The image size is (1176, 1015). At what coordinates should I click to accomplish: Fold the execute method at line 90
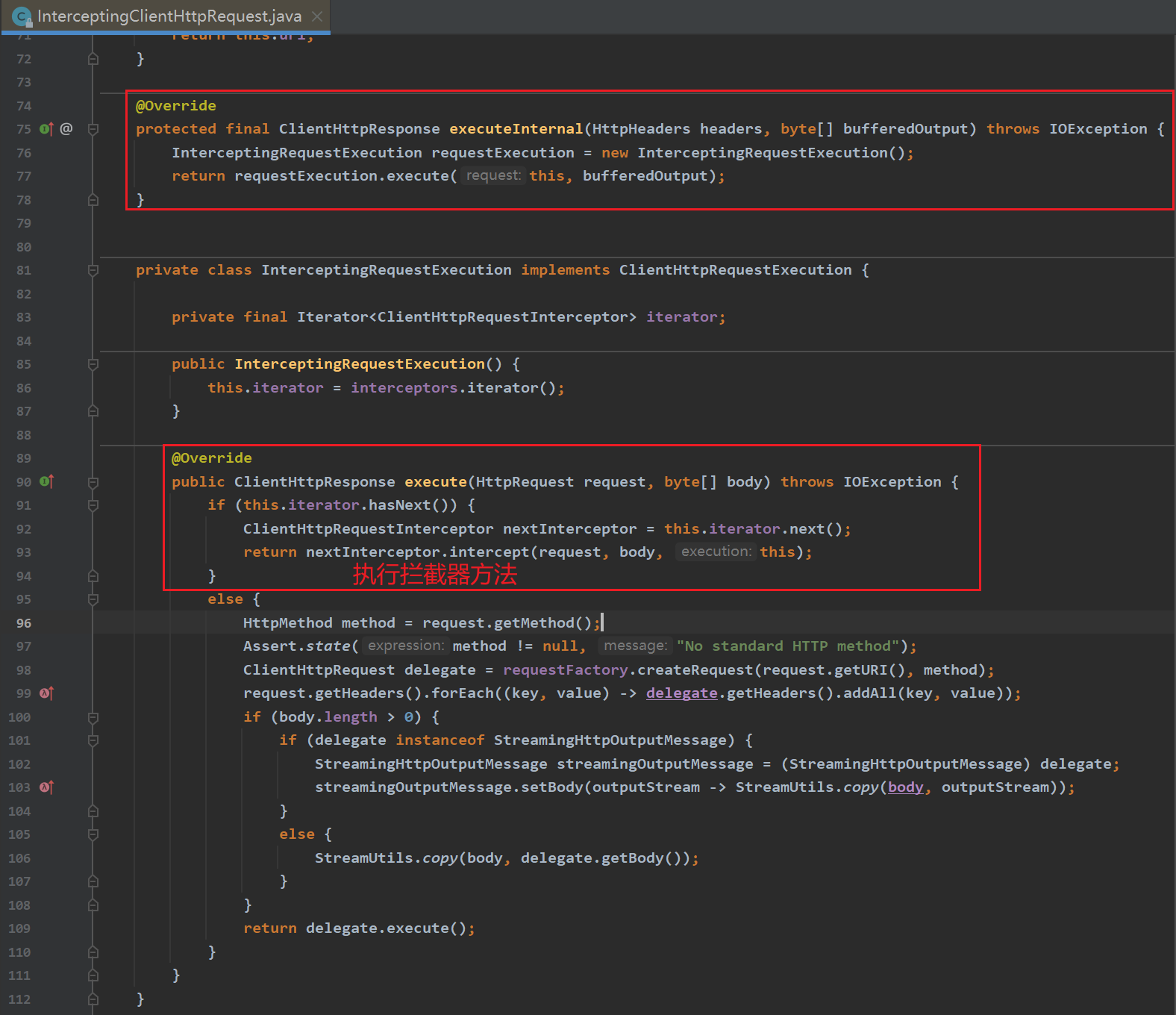[93, 482]
